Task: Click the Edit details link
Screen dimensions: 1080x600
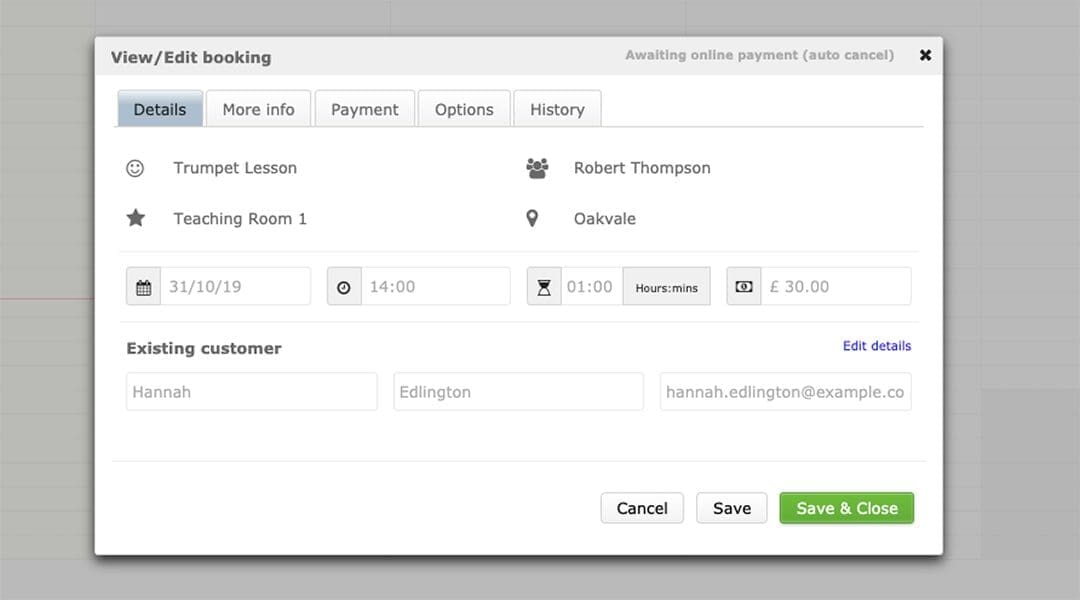Action: [877, 346]
